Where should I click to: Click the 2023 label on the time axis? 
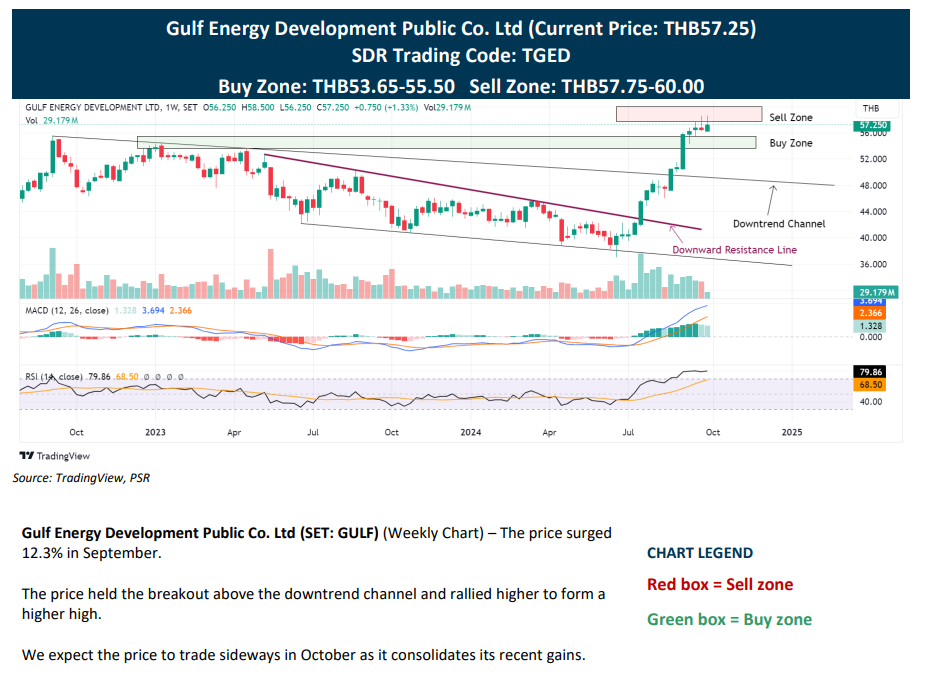tap(155, 432)
